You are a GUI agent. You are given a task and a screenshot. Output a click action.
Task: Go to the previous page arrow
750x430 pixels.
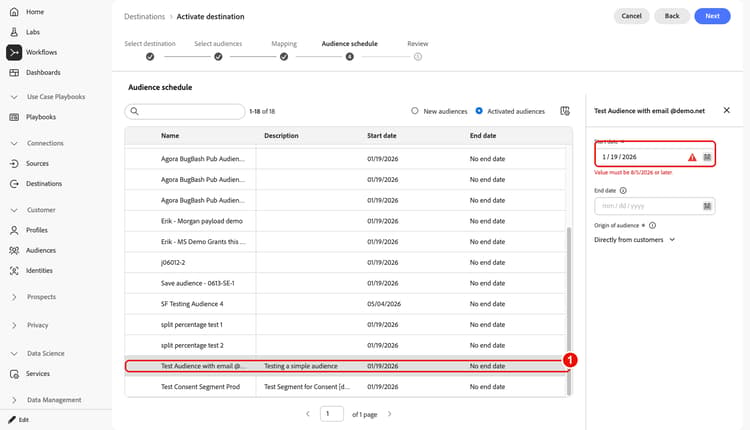pos(308,414)
